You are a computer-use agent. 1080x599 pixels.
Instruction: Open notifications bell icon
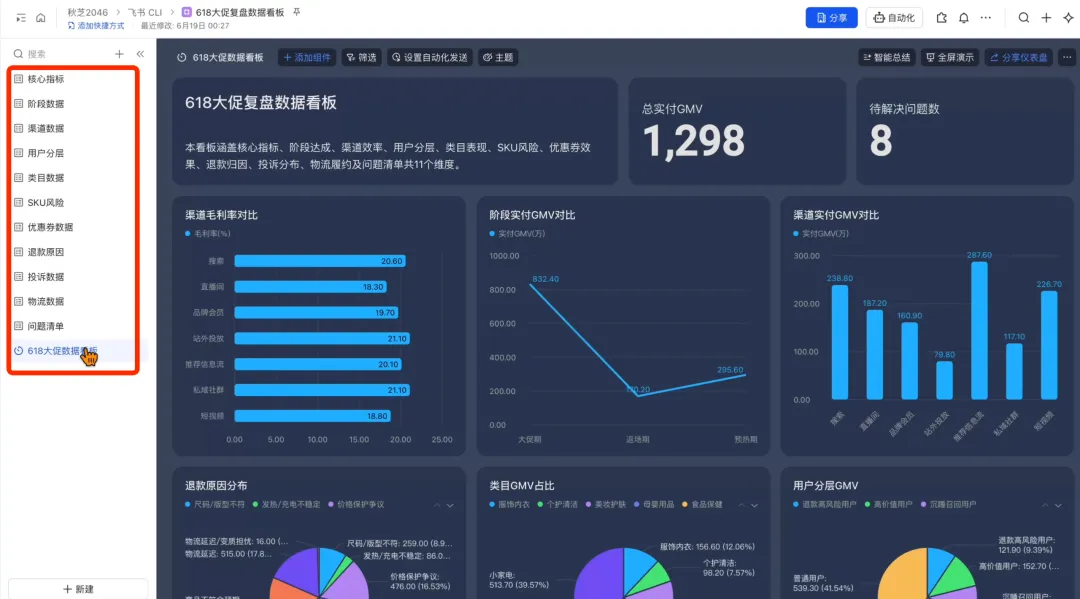964,18
